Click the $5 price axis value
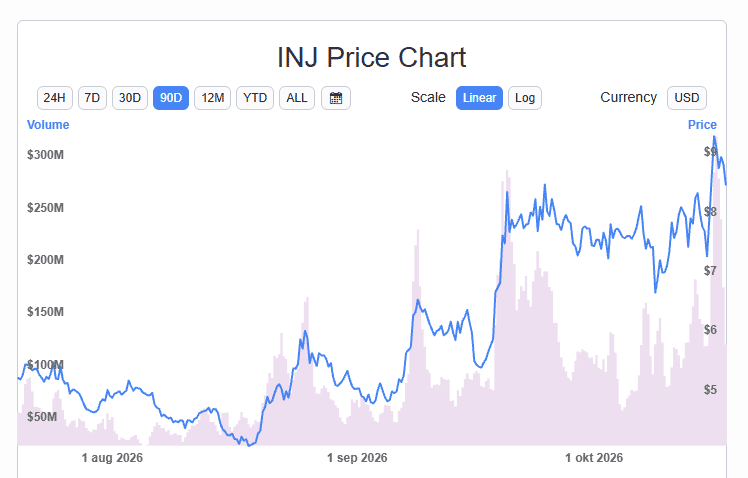748x478 pixels. click(710, 389)
